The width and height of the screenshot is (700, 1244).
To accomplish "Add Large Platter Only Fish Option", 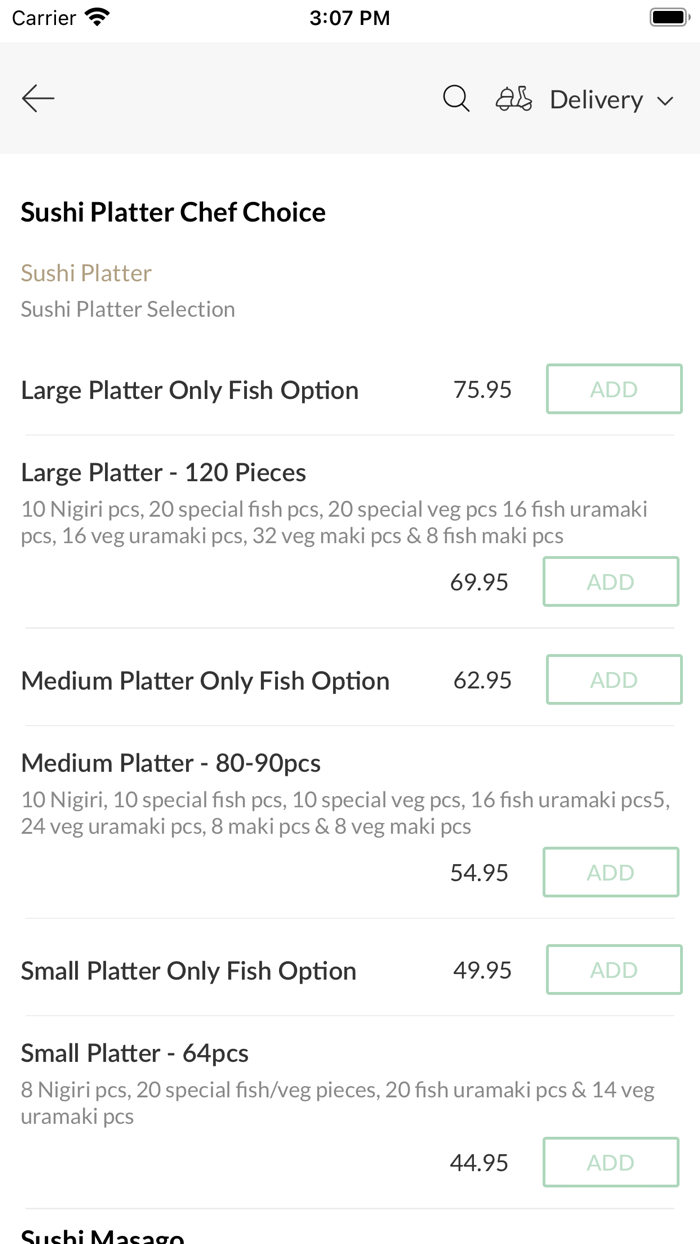I will [x=614, y=389].
